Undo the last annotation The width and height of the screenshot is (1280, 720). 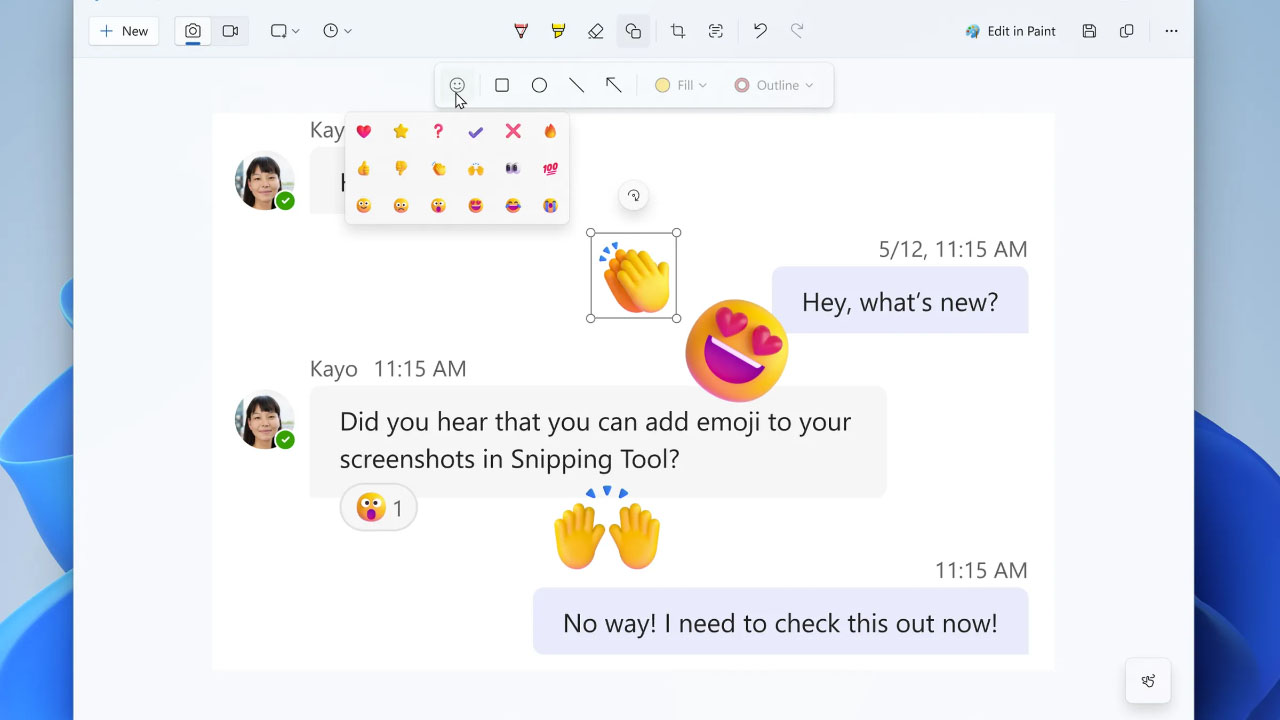(x=760, y=31)
